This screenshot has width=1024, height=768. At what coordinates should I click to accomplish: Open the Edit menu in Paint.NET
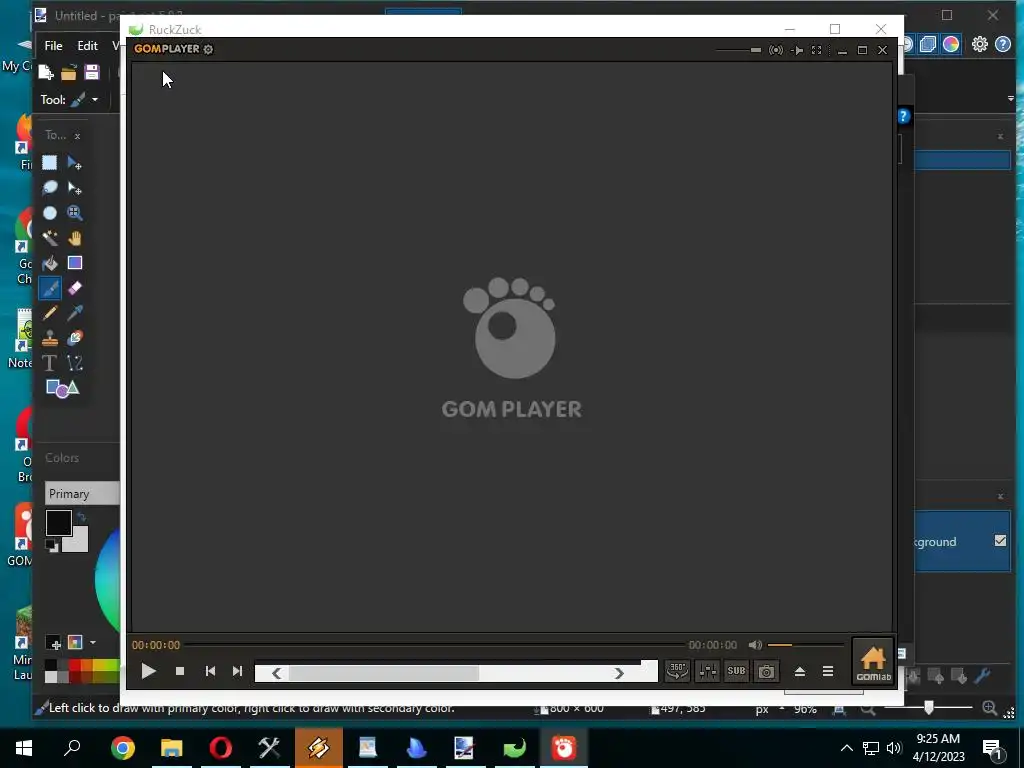[x=87, y=46]
